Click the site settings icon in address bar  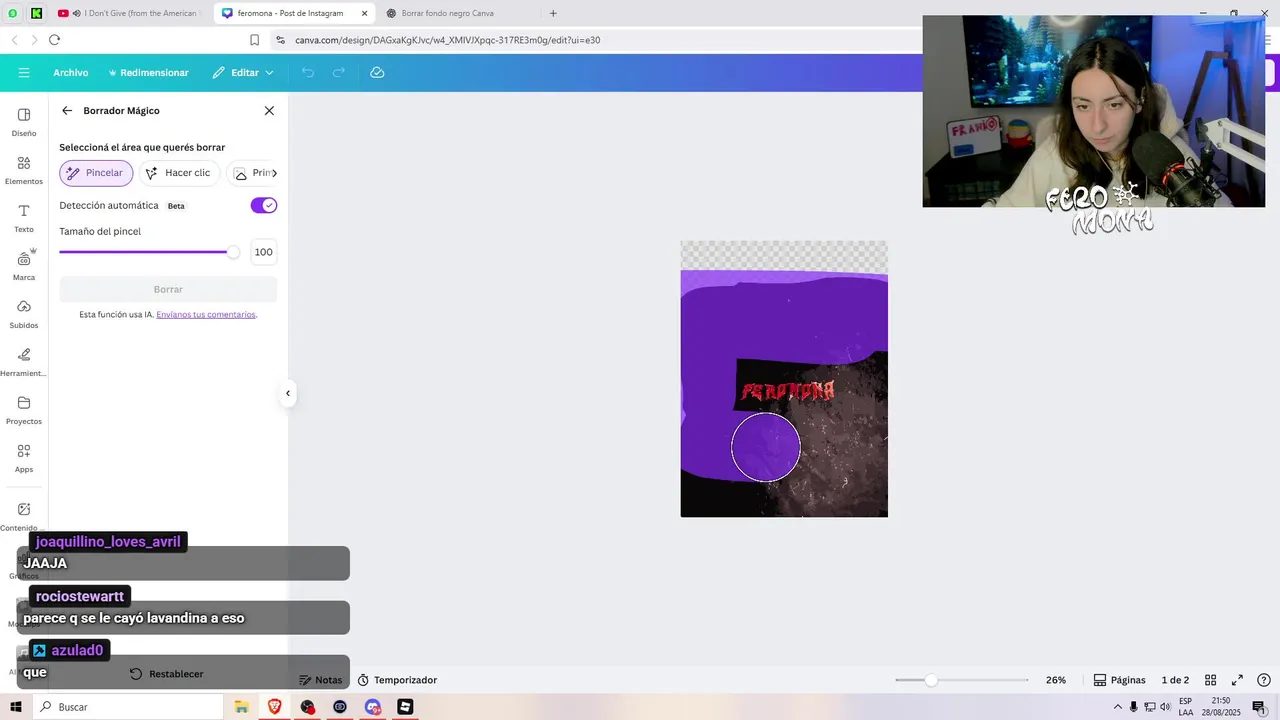280,40
